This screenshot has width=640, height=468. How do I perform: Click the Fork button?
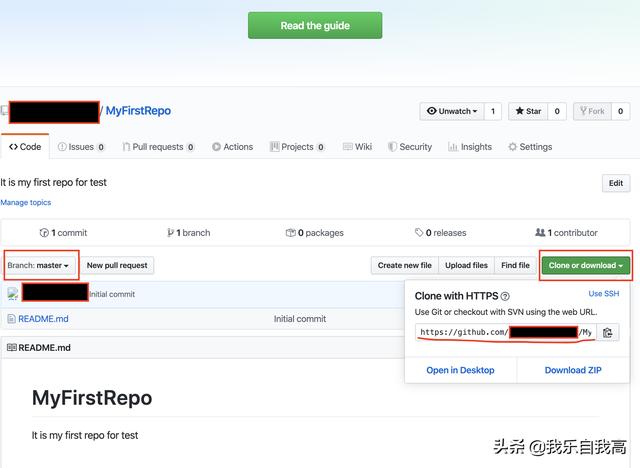[592, 111]
